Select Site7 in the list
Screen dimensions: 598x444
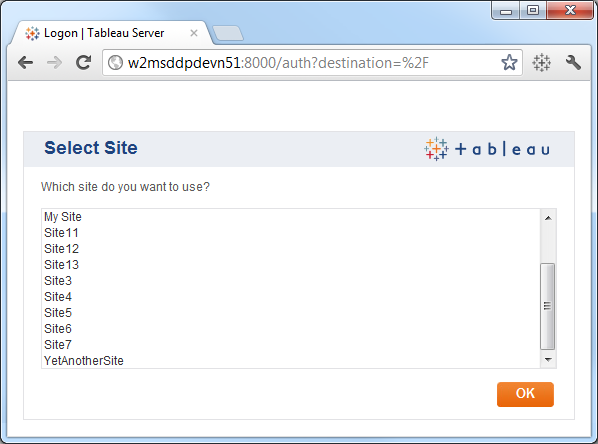point(291,345)
